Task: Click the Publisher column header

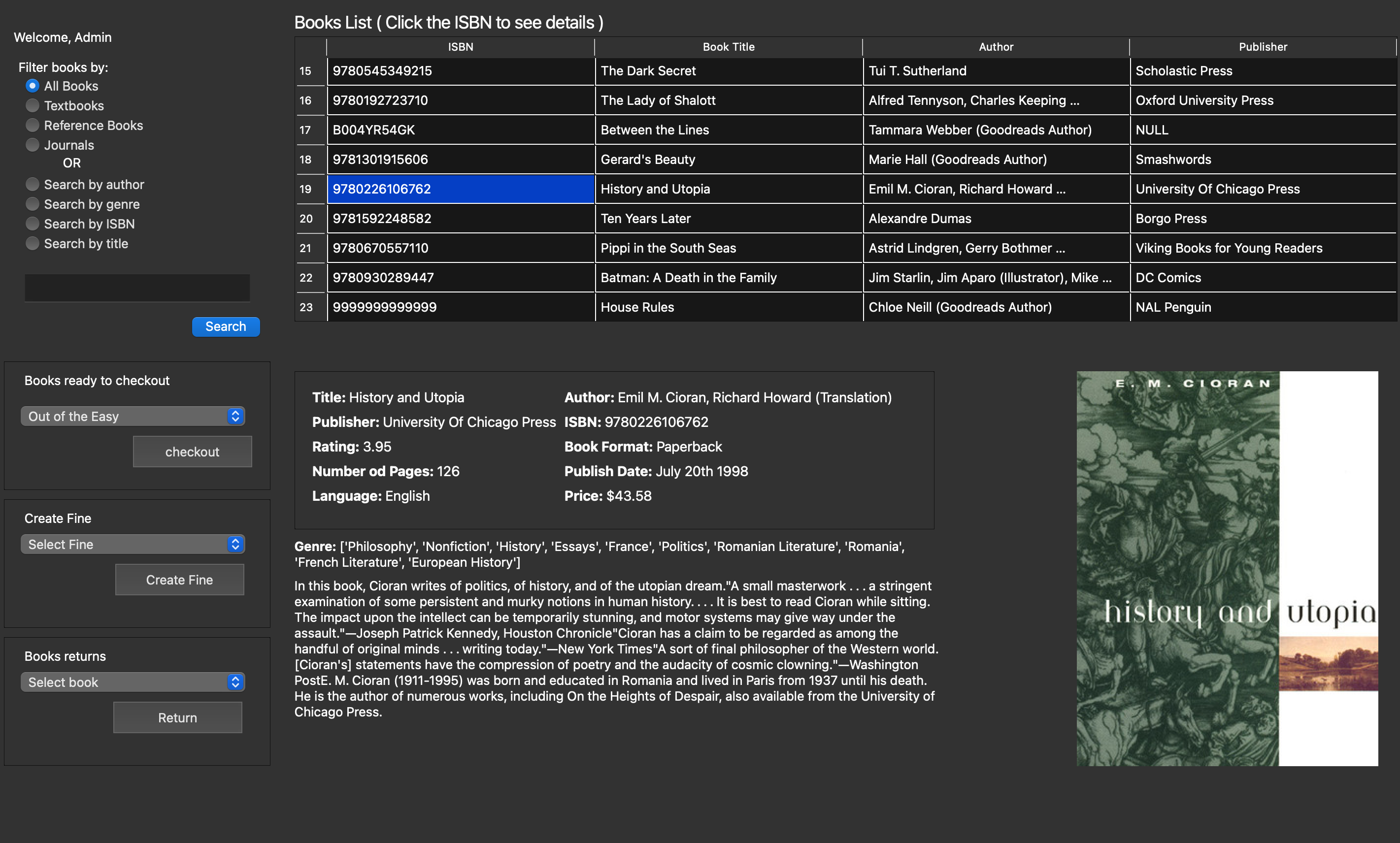Action: (1263, 47)
